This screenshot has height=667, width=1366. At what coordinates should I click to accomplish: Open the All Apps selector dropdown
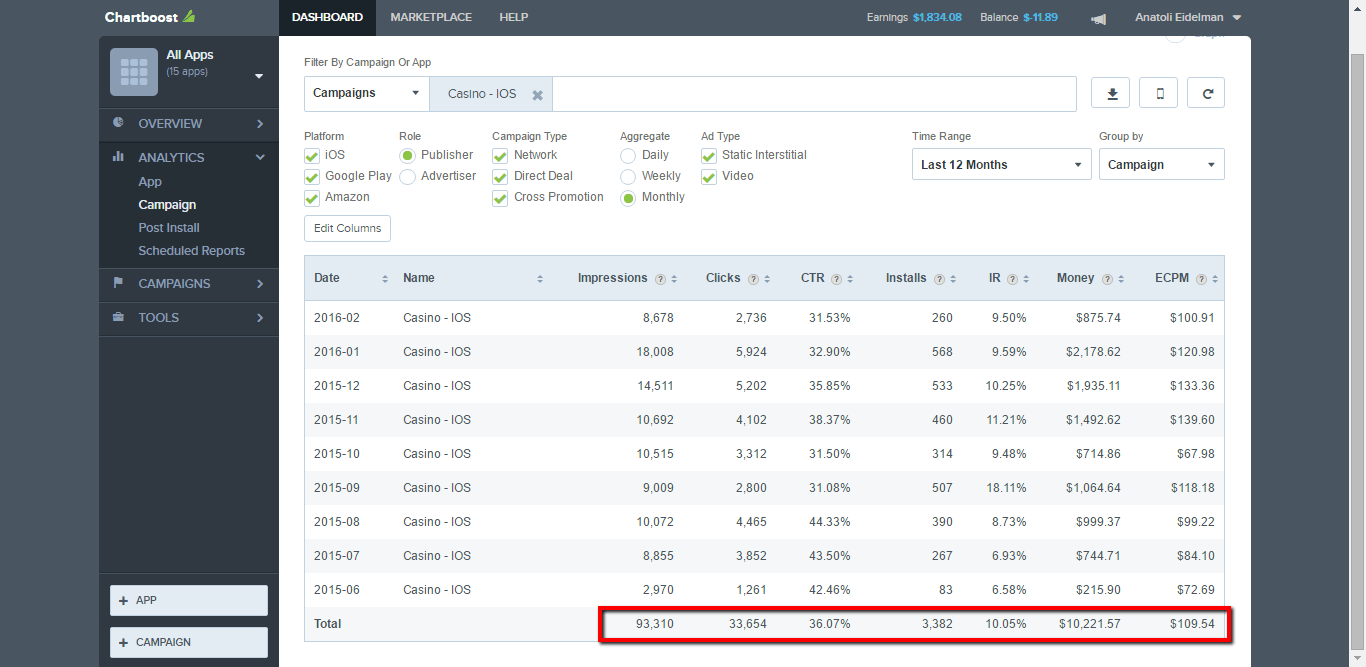[x=259, y=76]
